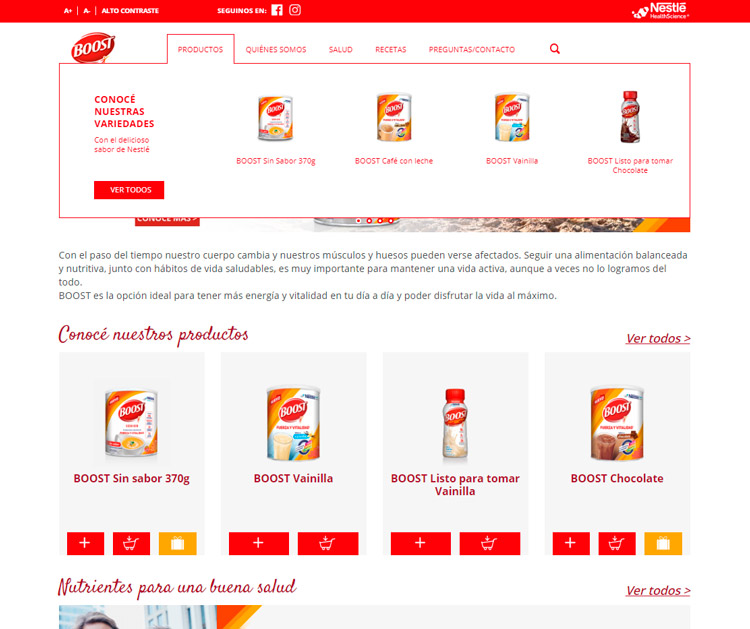Increase the font size with A+
Image resolution: width=750 pixels, height=629 pixels.
[68, 11]
